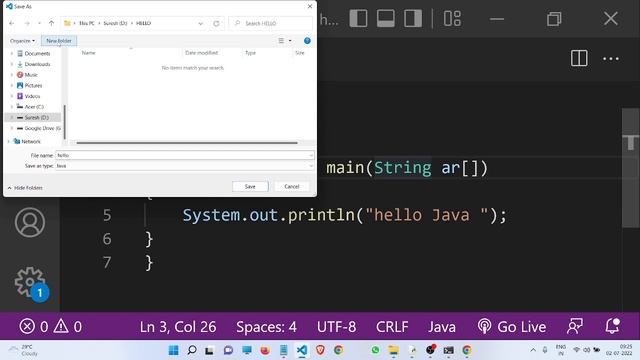This screenshot has height=360, width=640.
Task: Select Pictures in the navigation tree
Action: pos(33,85)
